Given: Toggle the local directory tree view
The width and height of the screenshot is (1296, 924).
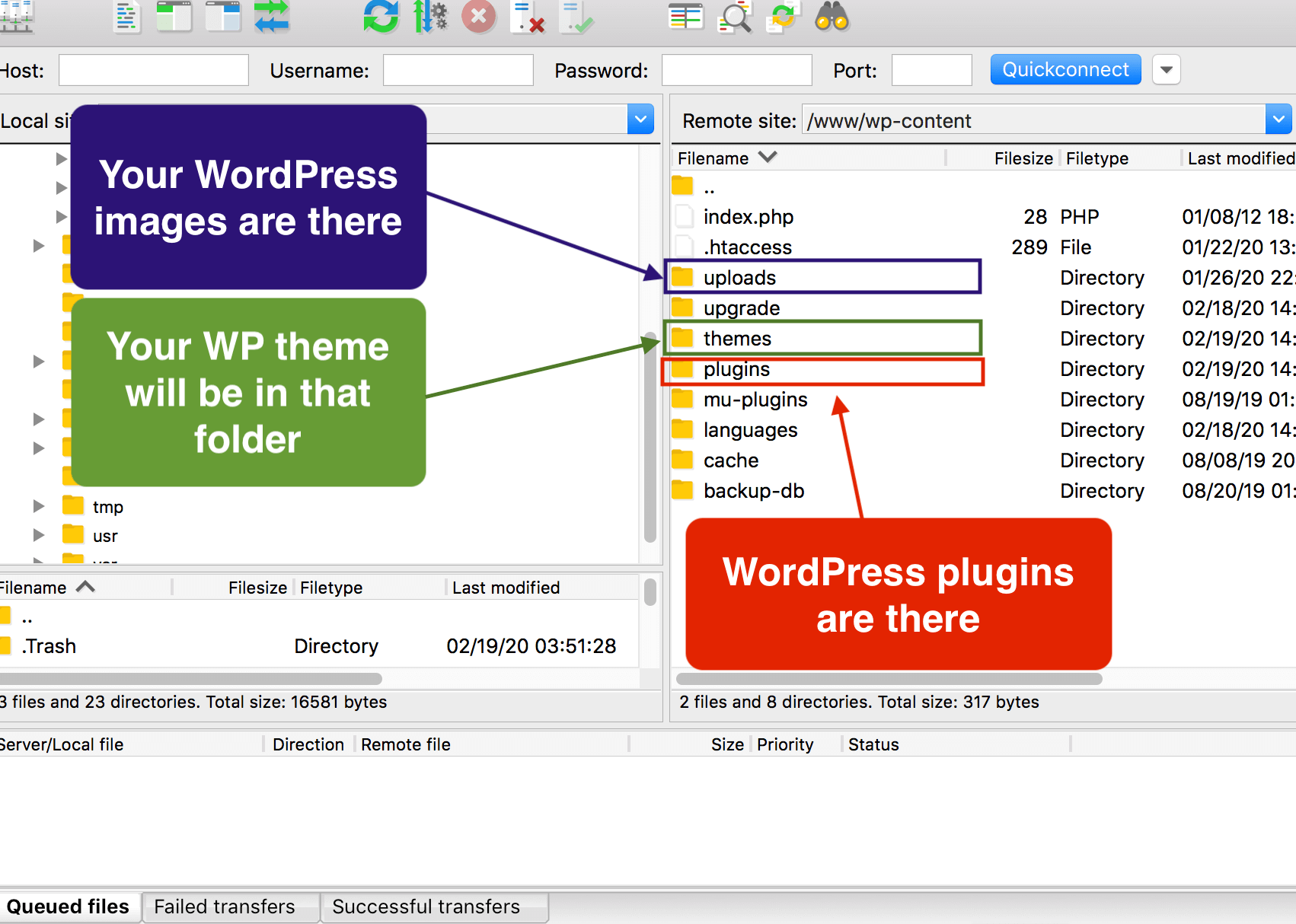Looking at the screenshot, I should (x=174, y=17).
